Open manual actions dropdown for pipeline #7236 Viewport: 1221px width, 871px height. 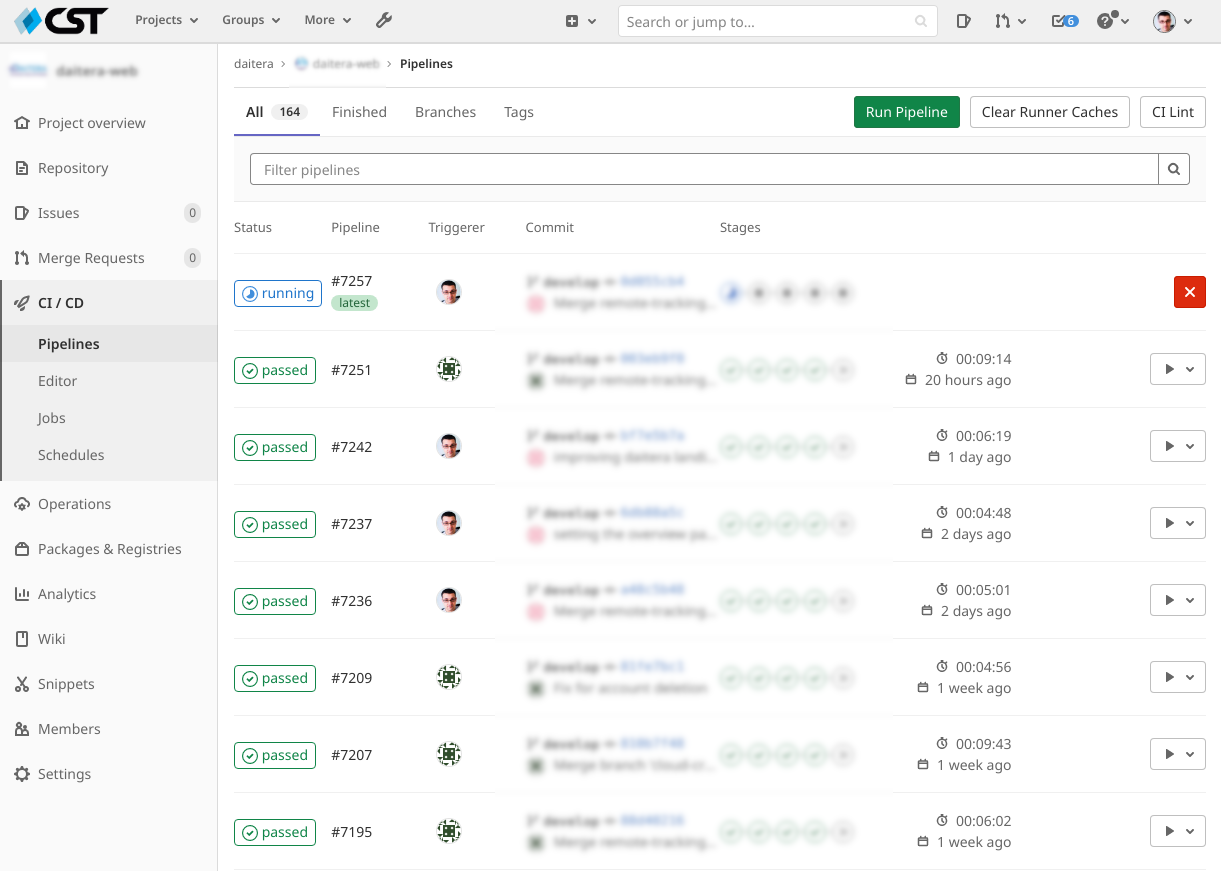1178,600
